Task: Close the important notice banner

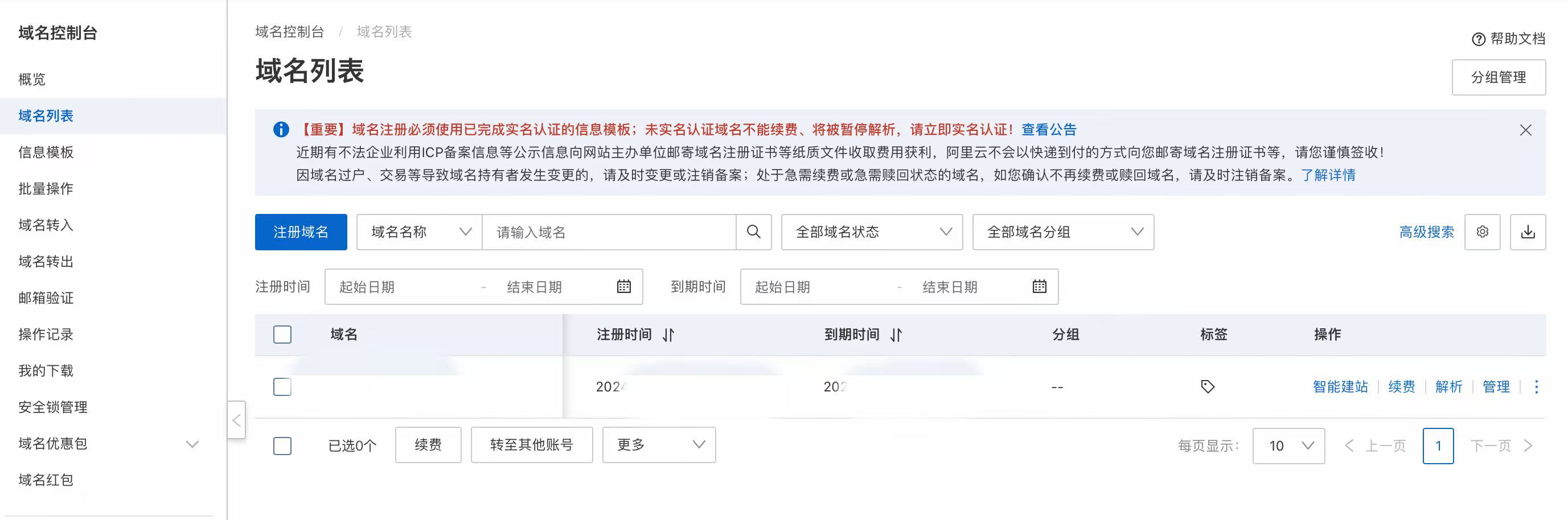Action: (1525, 130)
